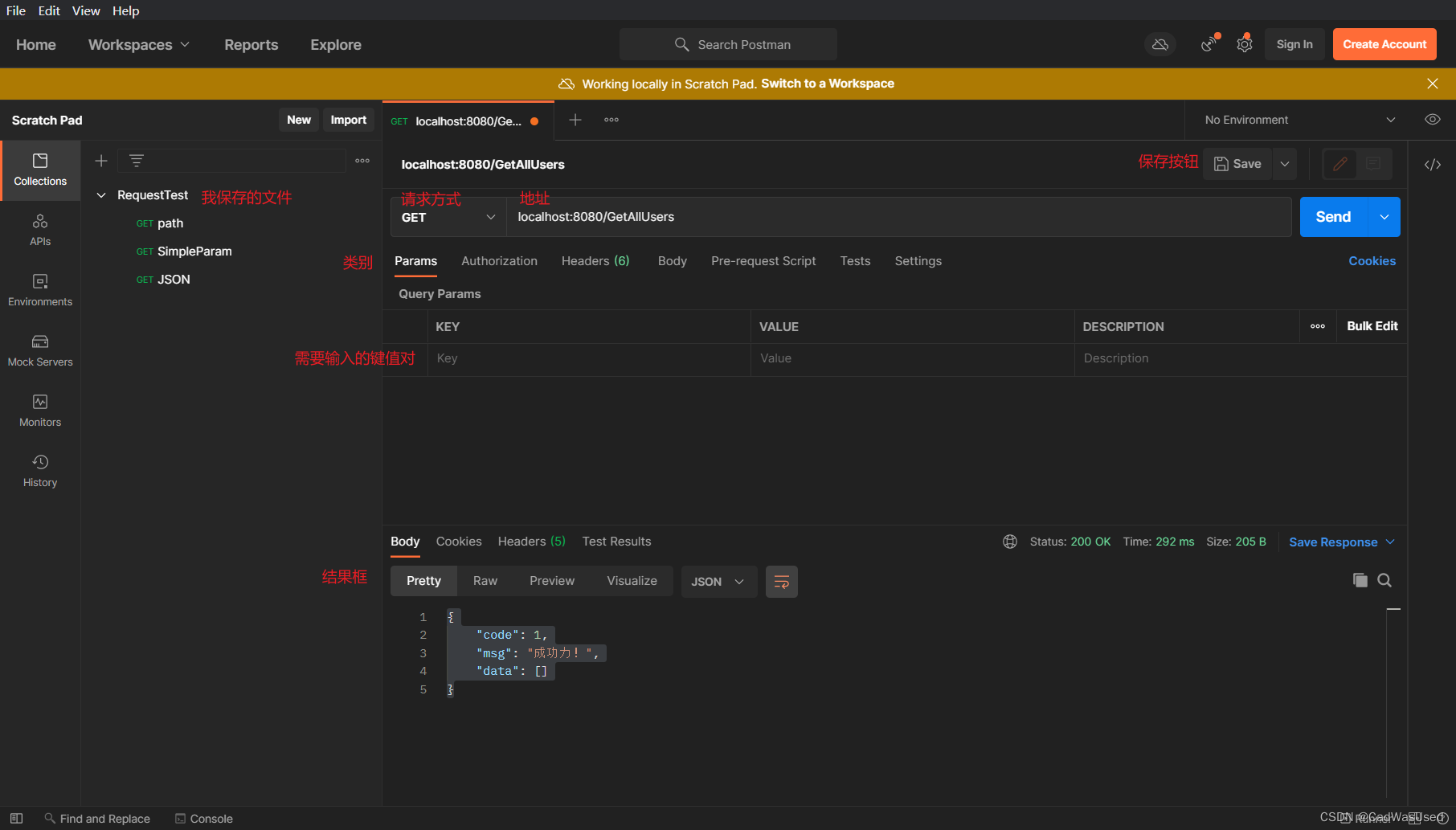The image size is (1456, 830).
Task: Open the Edit menu
Action: point(49,10)
